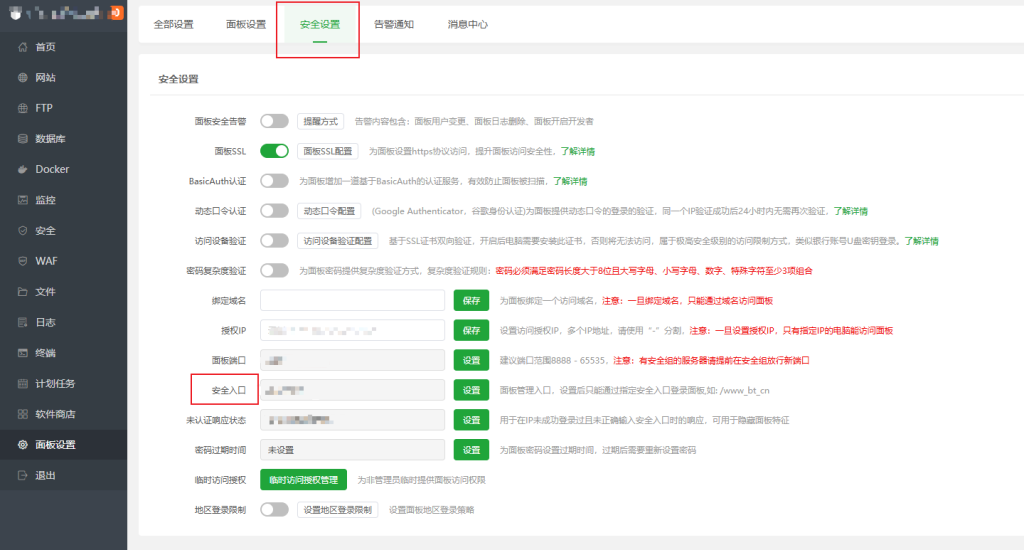
Task: Click the orange notification badge at top-left
Action: pos(117,12)
